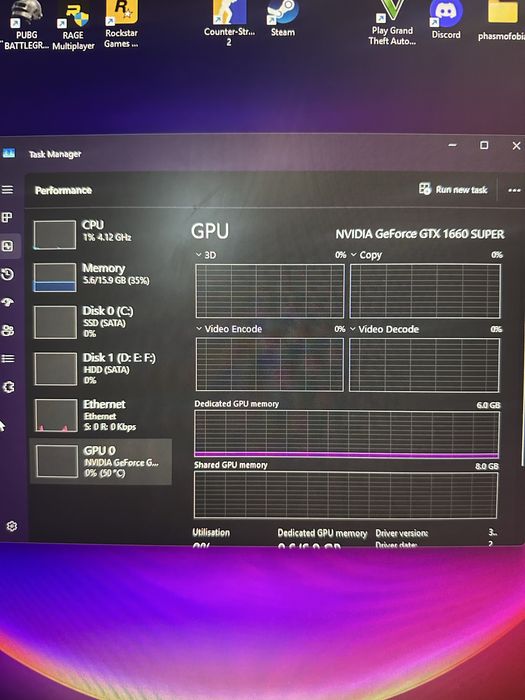Open the App history page icon
Image resolution: width=525 pixels, height=700 pixels.
pos(8,274)
